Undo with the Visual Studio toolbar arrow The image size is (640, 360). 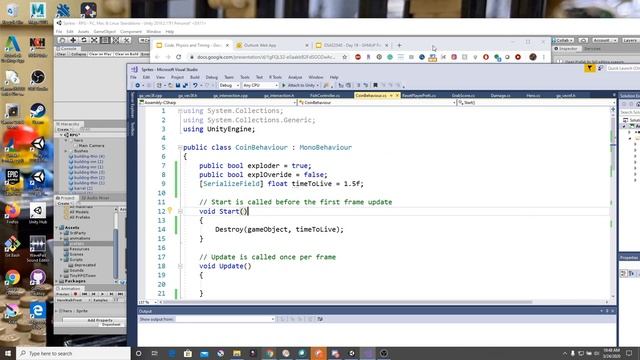pos(195,85)
